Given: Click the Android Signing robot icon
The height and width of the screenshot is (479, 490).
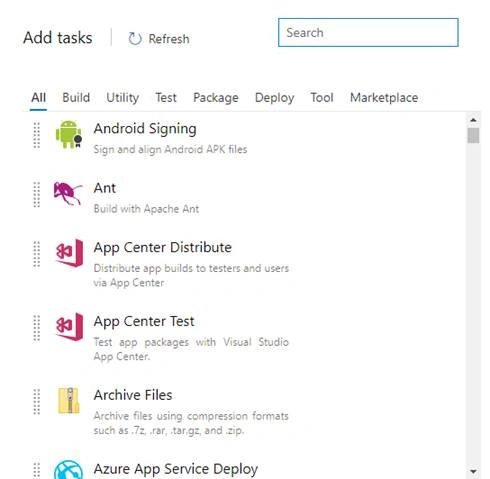Looking at the screenshot, I should 69,134.
